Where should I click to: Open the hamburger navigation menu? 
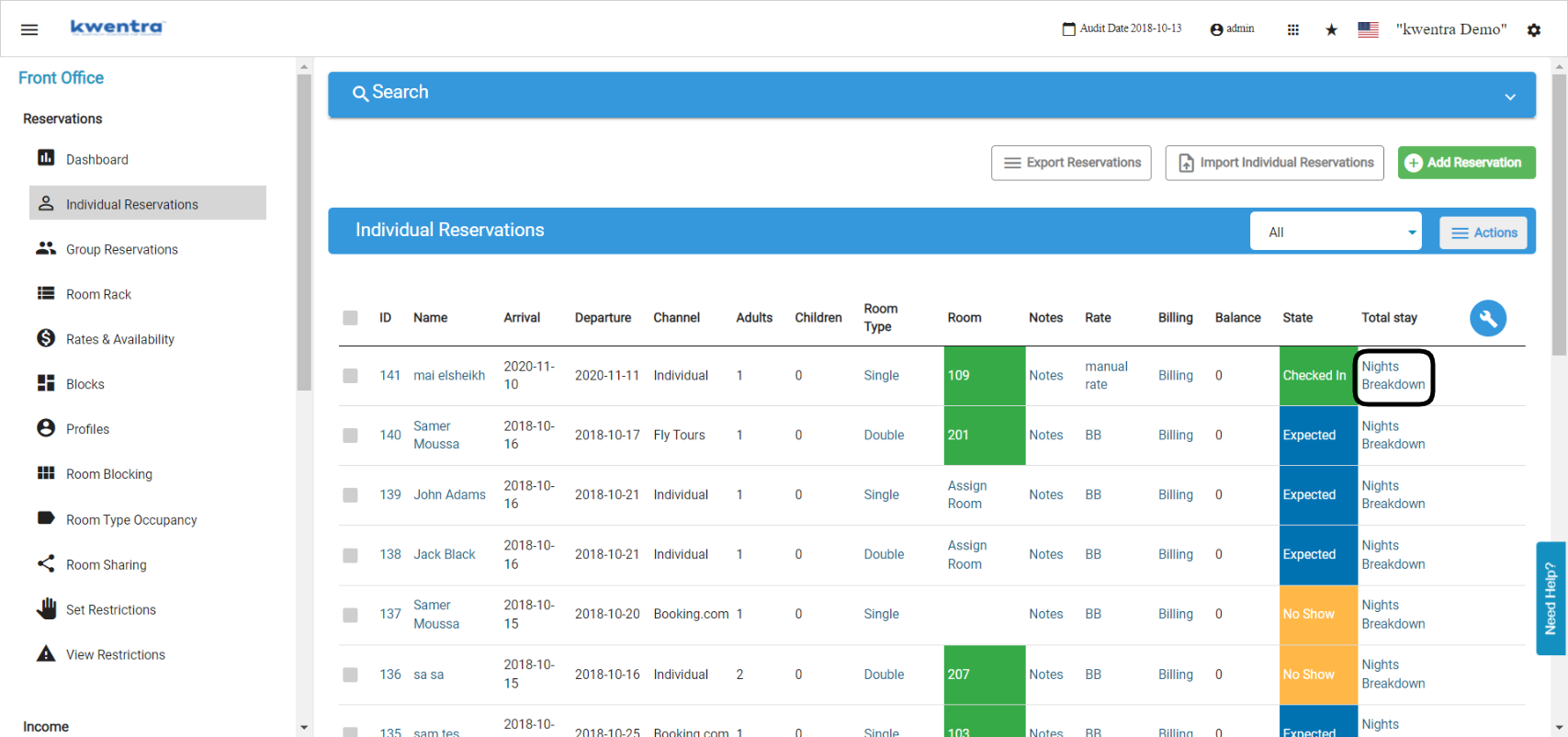[x=29, y=29]
